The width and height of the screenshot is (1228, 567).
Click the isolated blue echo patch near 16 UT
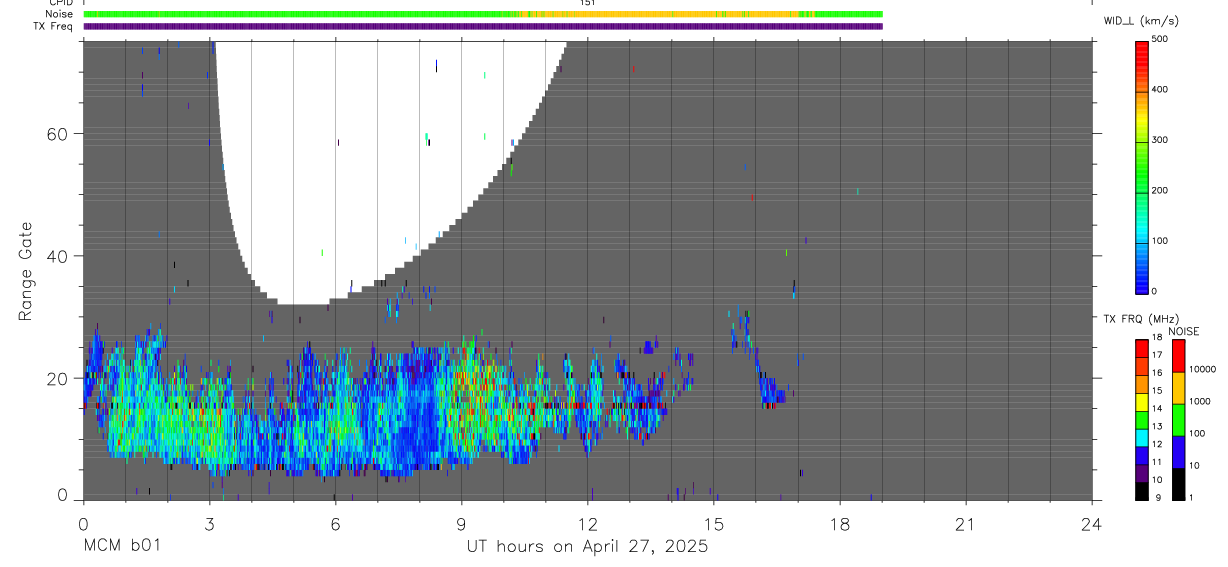(771, 390)
